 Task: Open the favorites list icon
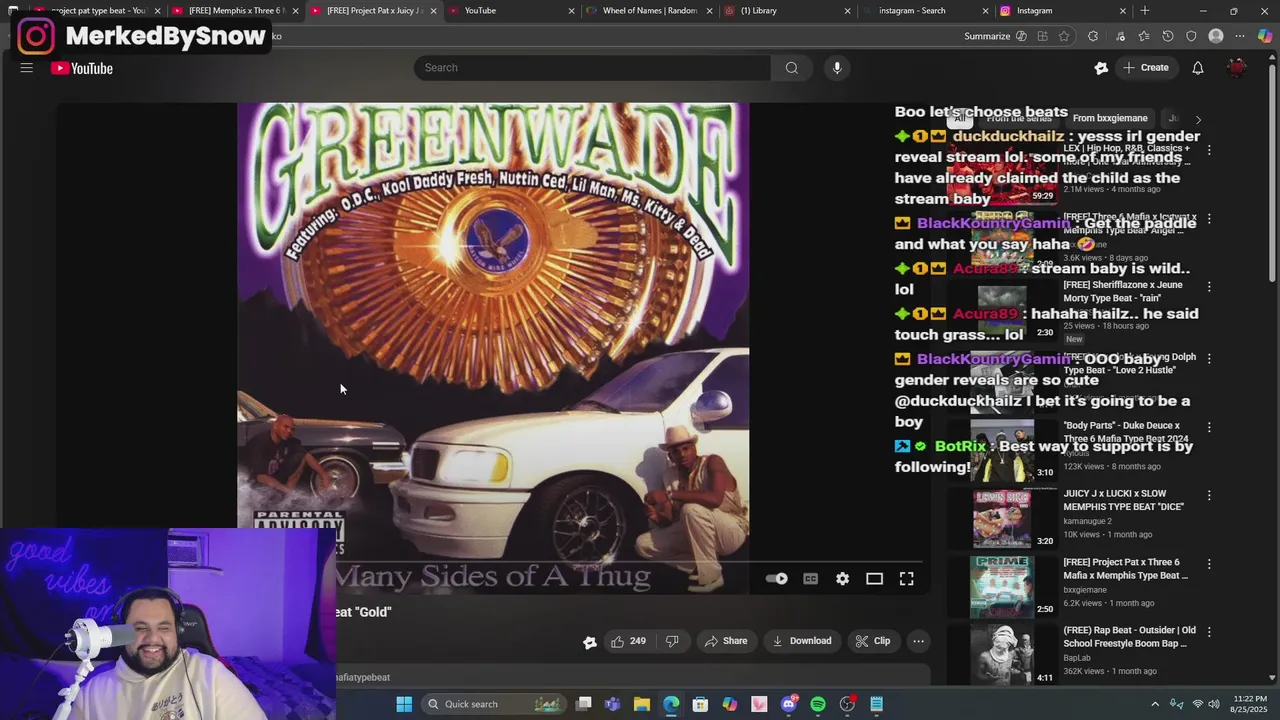[x=1144, y=36]
